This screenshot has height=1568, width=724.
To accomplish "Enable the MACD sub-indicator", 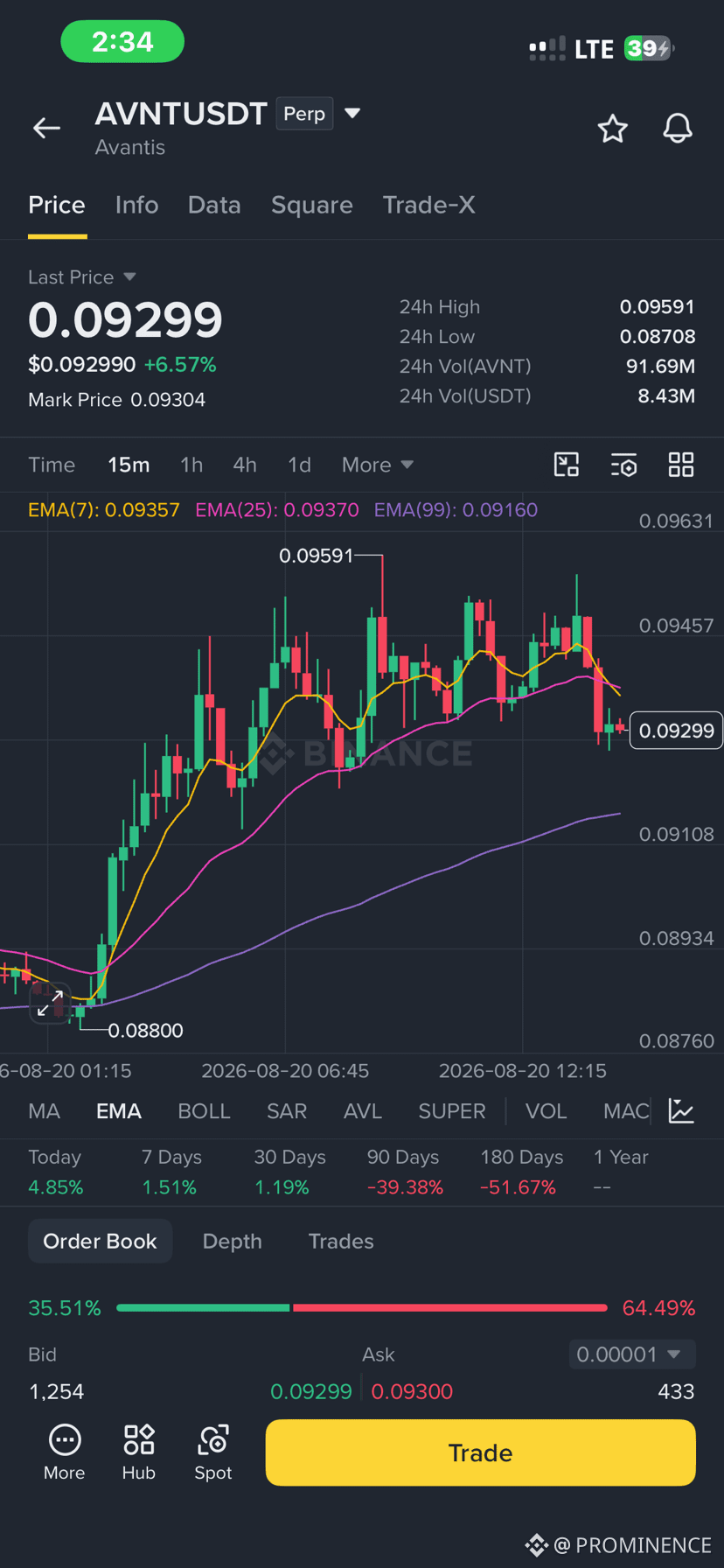I will pyautogui.click(x=626, y=1111).
